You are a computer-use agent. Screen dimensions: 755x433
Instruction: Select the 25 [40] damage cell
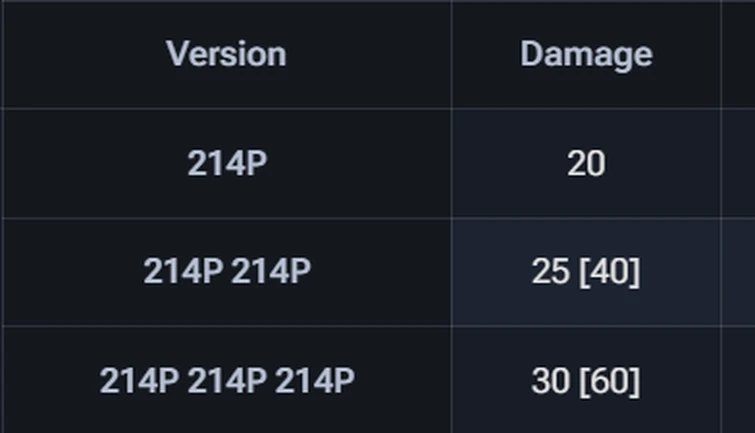pyautogui.click(x=586, y=271)
